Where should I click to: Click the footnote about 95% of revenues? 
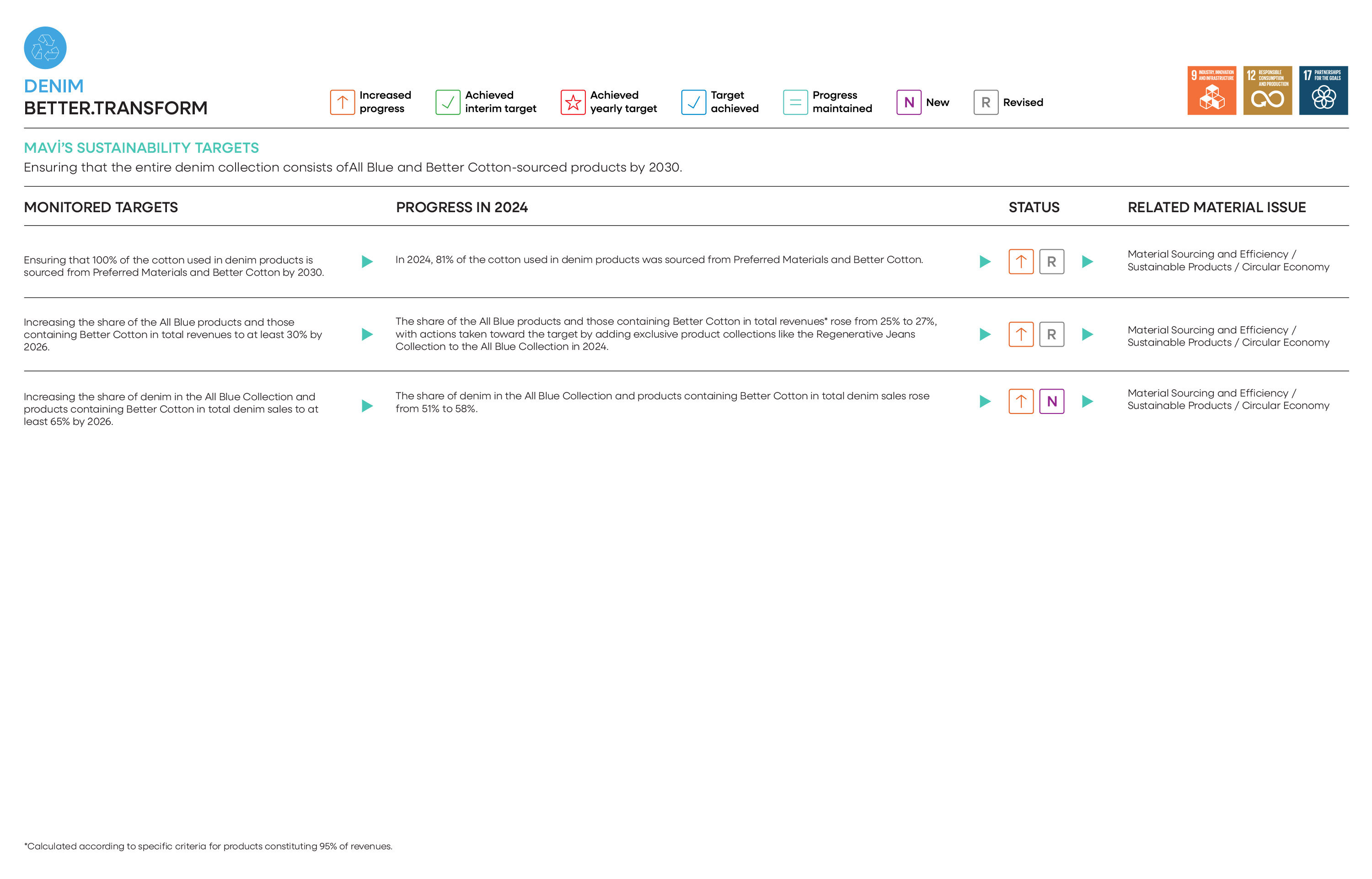(x=208, y=846)
